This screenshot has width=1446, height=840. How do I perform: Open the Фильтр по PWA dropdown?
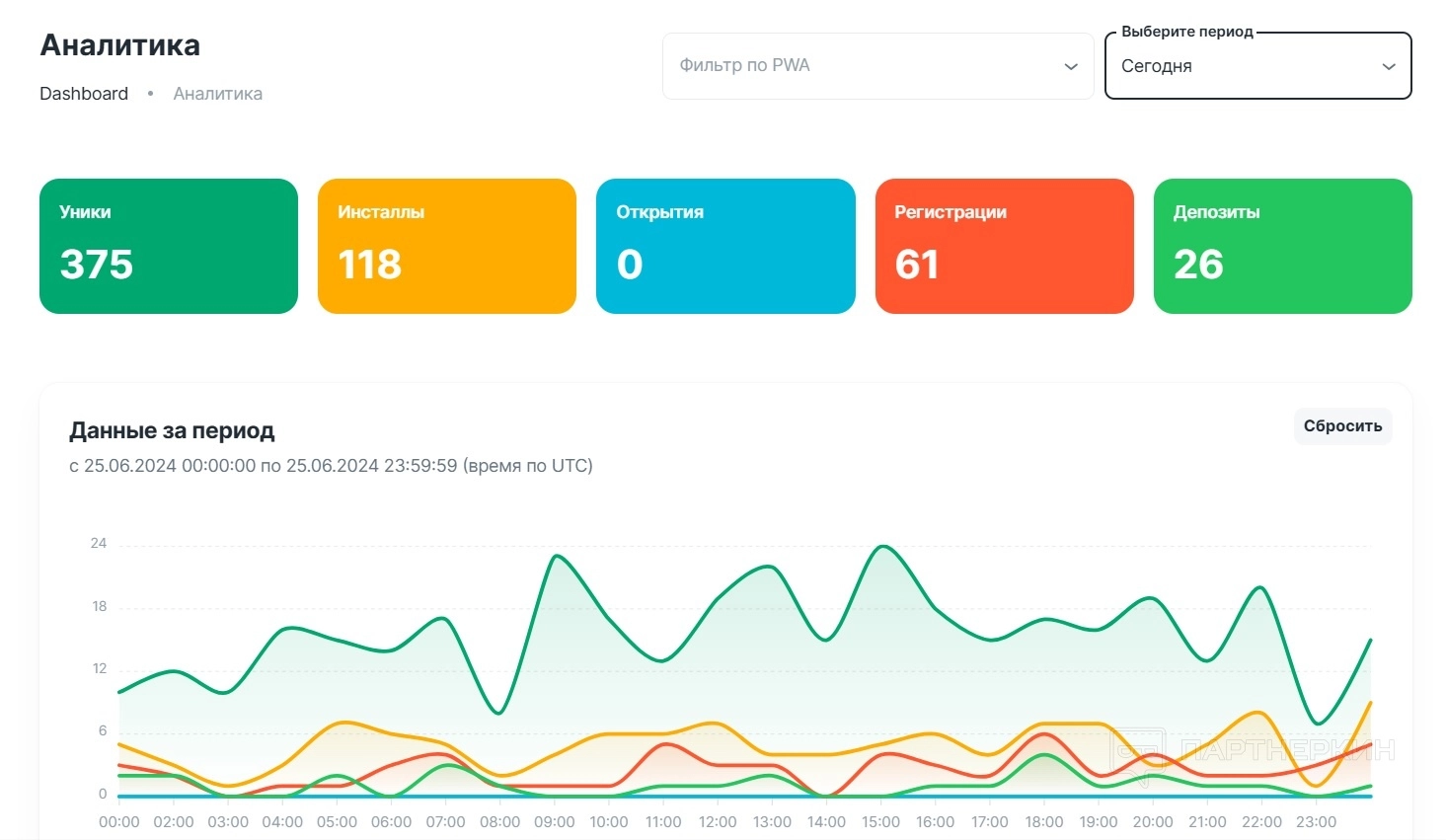coord(877,66)
